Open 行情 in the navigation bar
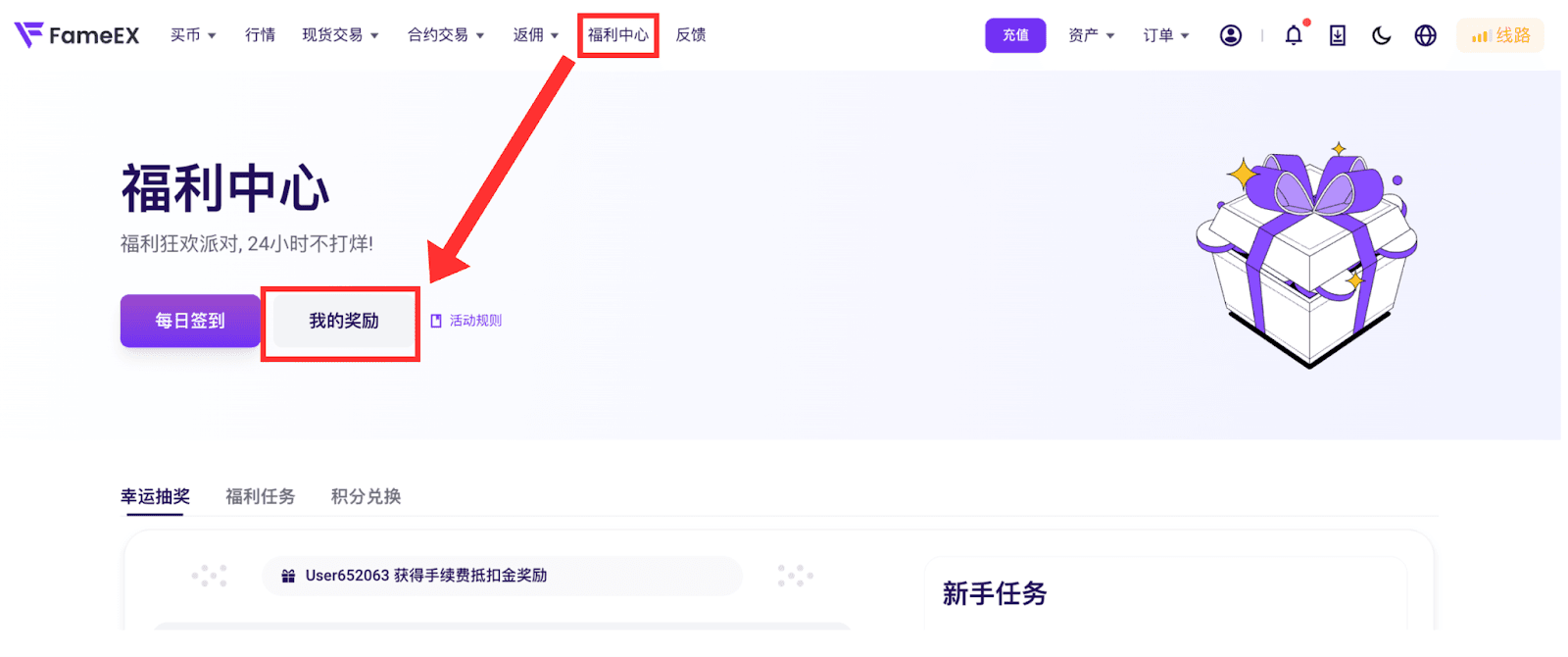Image resolution: width=1568 pixels, height=657 pixels. point(260,35)
